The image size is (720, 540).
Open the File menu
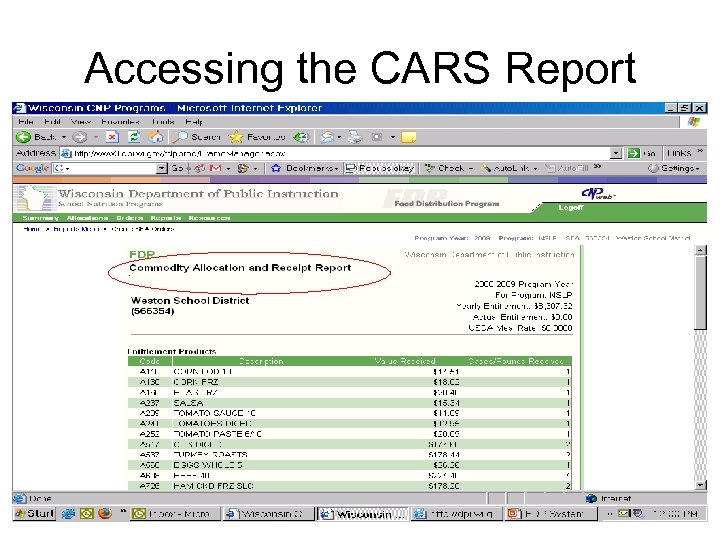[26, 122]
